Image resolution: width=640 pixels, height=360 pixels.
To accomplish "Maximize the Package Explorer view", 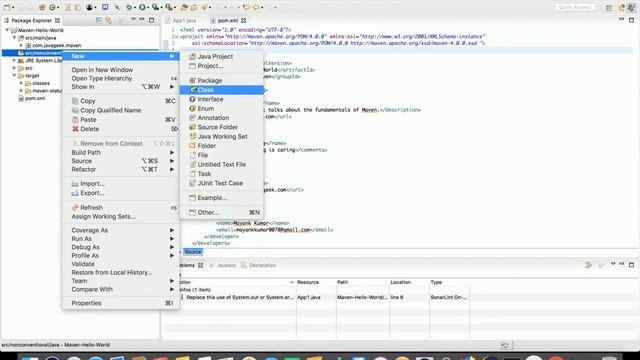I will [151, 20].
